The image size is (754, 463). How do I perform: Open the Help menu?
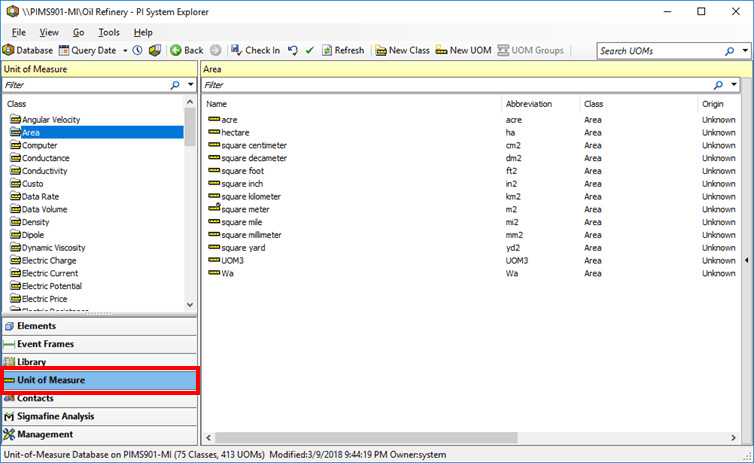[x=143, y=32]
